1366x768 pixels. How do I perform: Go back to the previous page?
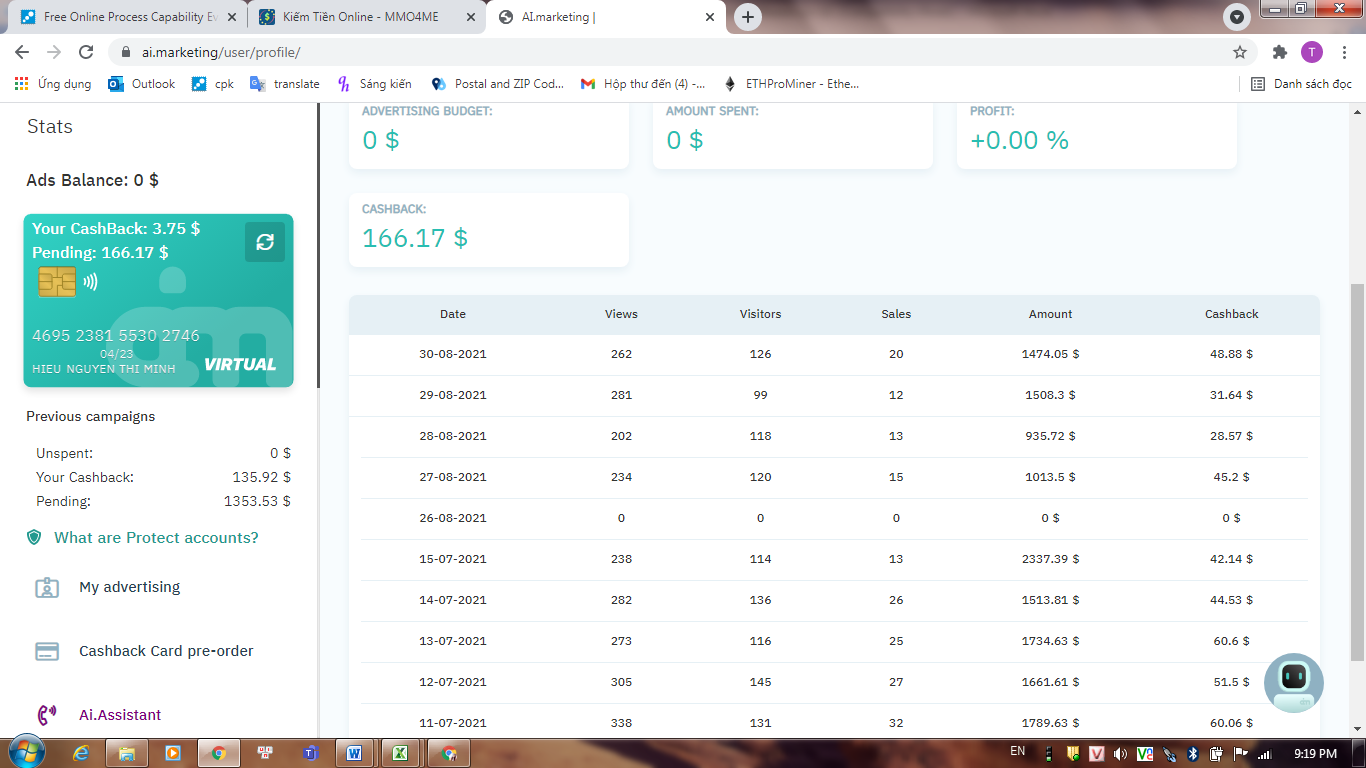click(x=22, y=52)
